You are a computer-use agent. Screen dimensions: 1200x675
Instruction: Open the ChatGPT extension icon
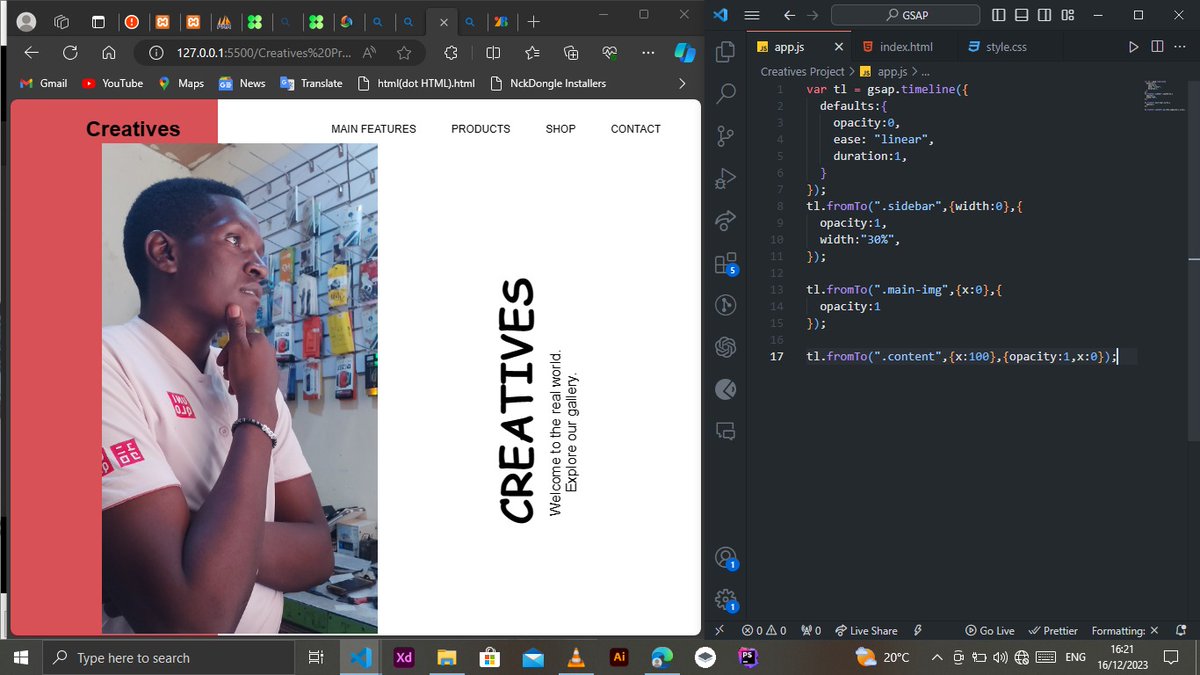[x=725, y=347]
